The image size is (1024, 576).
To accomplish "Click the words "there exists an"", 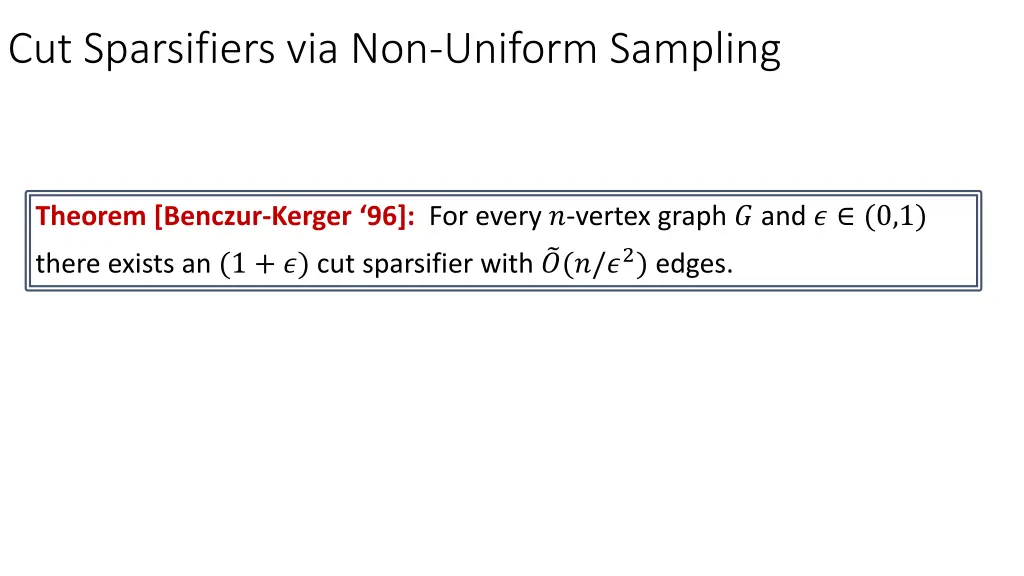I will coord(122,265).
